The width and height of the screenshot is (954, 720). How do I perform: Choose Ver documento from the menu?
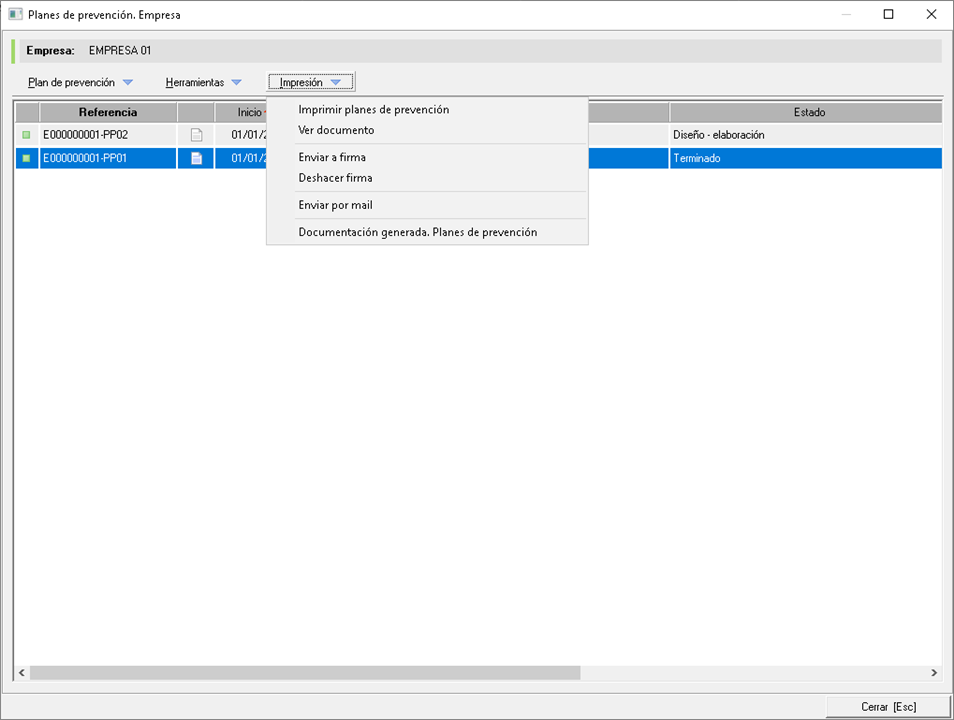[x=336, y=130]
